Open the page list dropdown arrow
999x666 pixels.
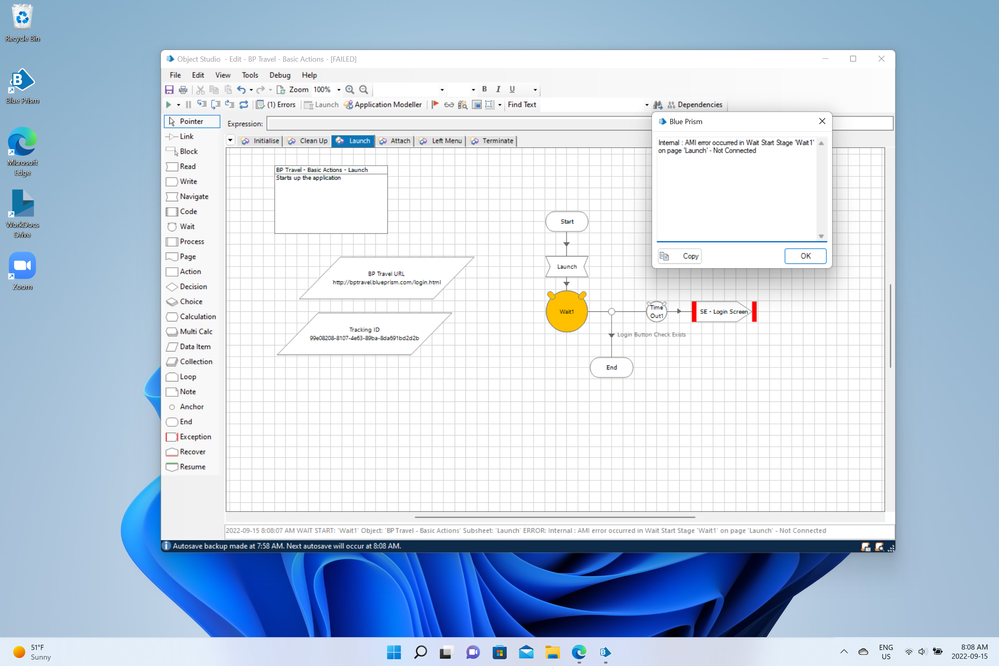pos(231,141)
